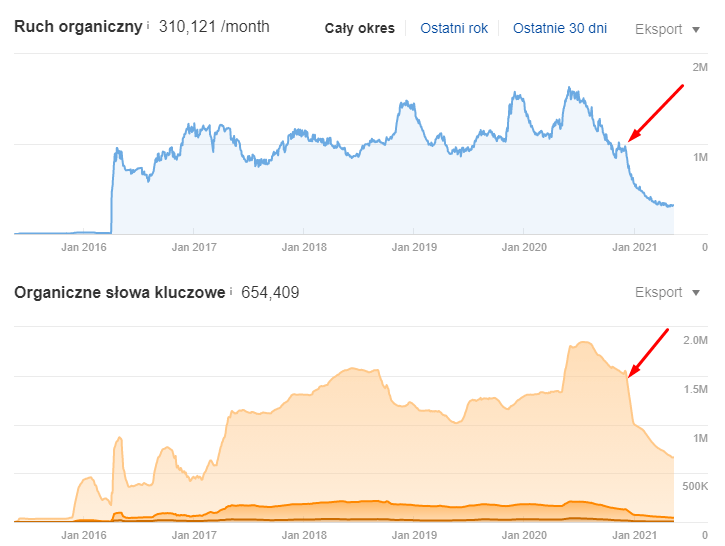Image resolution: width=725 pixels, height=546 pixels.
Task: Click the red arrow on the keywords chart
Action: [x=648, y=352]
